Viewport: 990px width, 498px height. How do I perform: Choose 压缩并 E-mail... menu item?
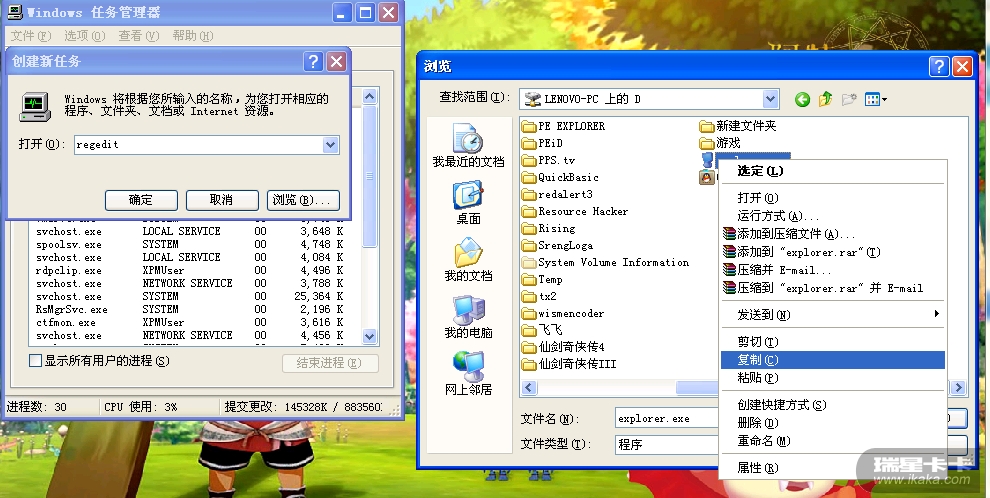pos(832,270)
